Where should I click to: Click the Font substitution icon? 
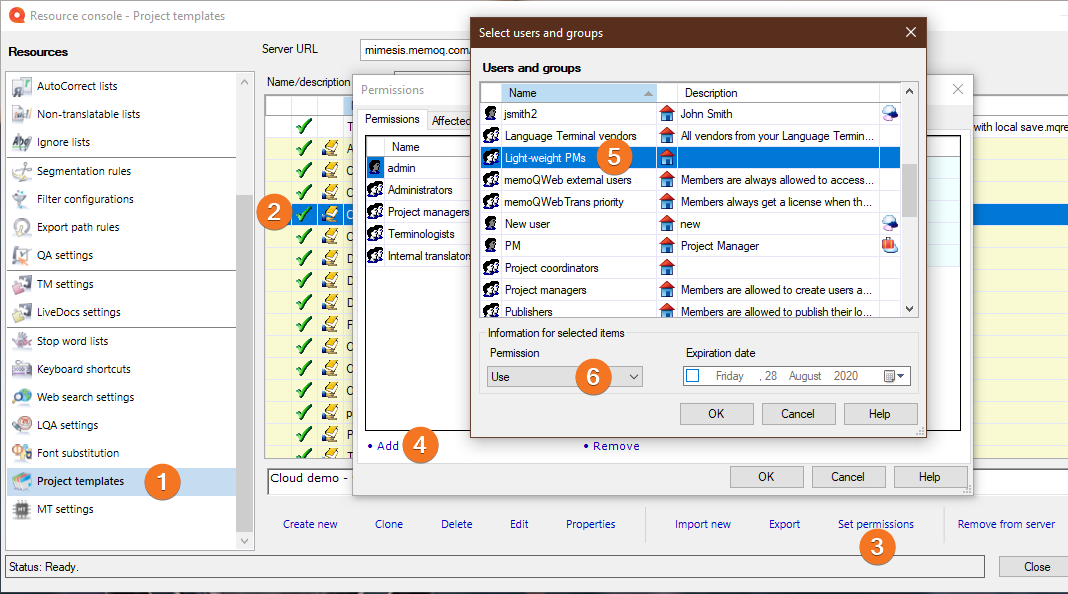(22, 453)
